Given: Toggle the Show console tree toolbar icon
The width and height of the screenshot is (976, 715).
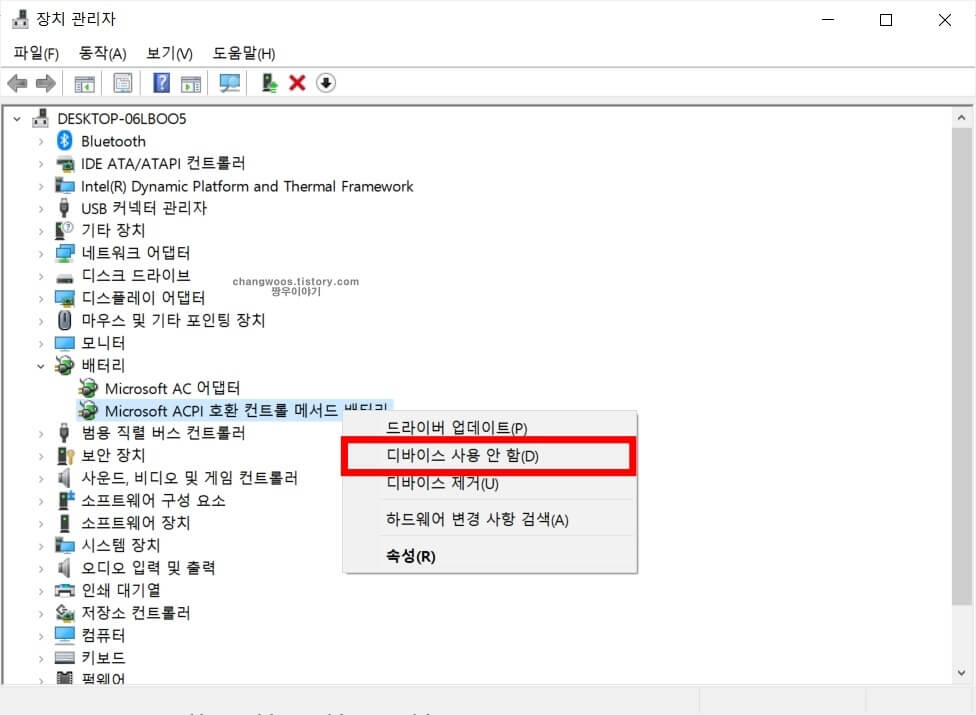Looking at the screenshot, I should 85,83.
